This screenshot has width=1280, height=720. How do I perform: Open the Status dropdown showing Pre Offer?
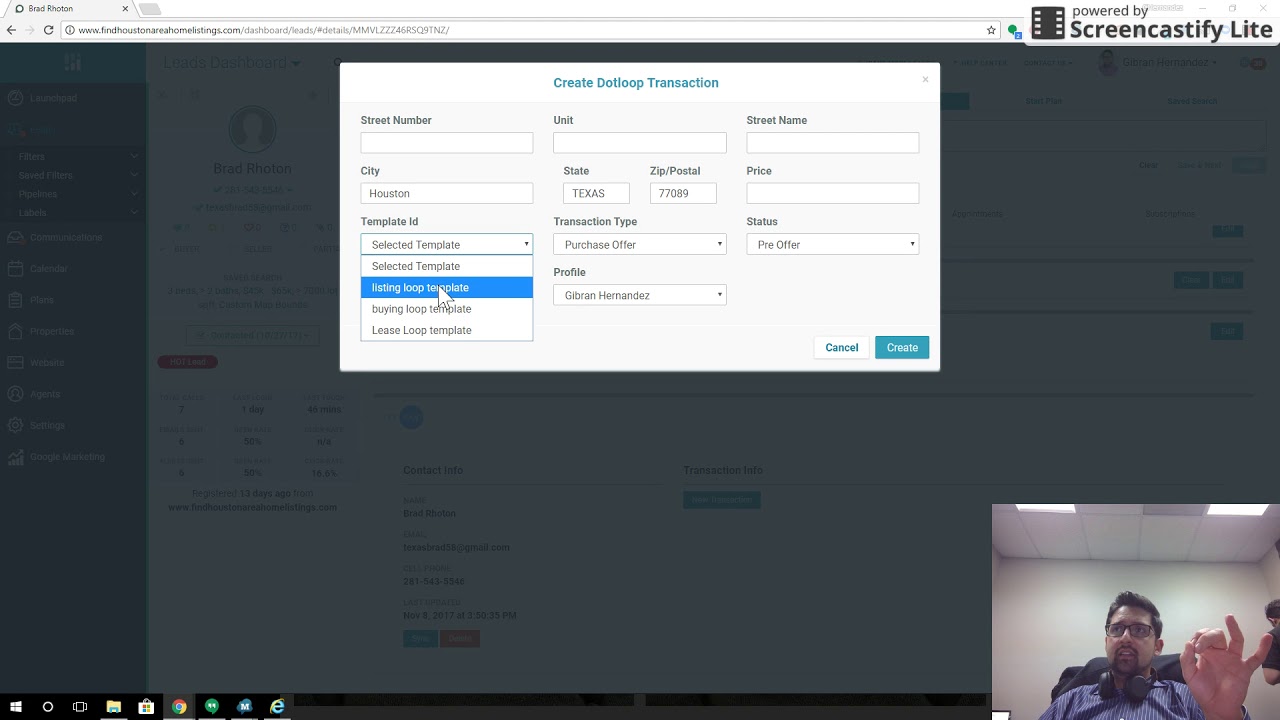(x=832, y=244)
